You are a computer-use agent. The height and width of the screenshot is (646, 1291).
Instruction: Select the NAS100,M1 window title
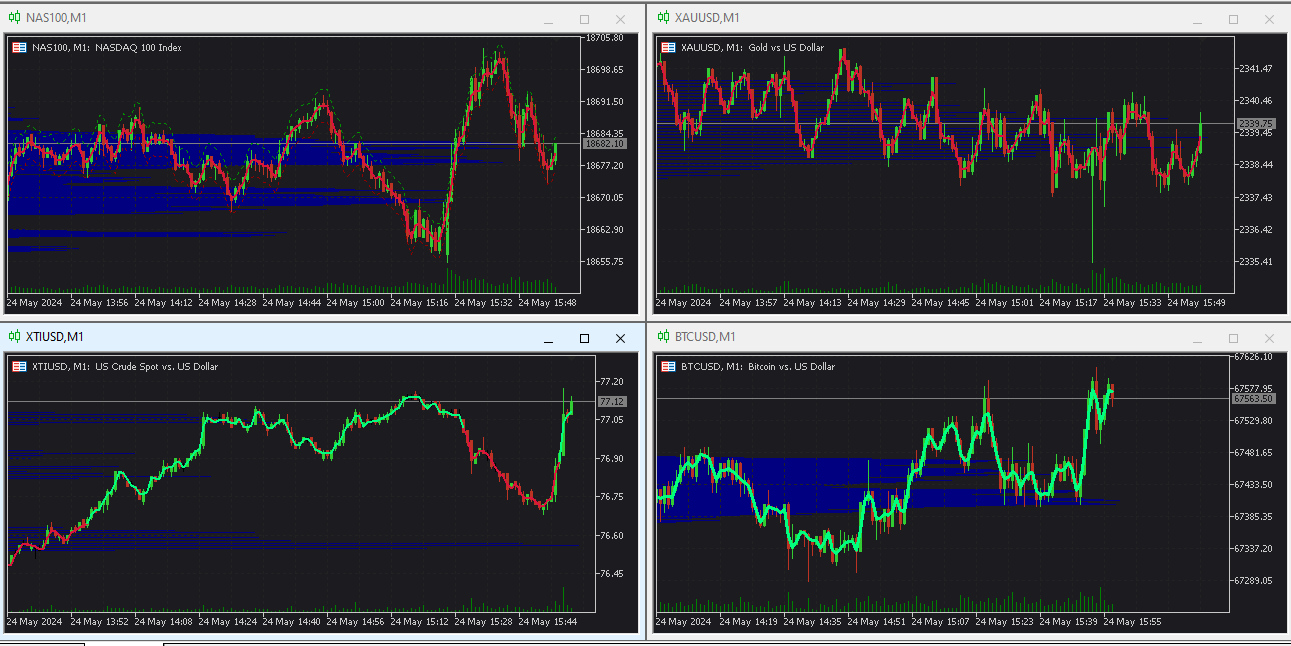click(55, 18)
